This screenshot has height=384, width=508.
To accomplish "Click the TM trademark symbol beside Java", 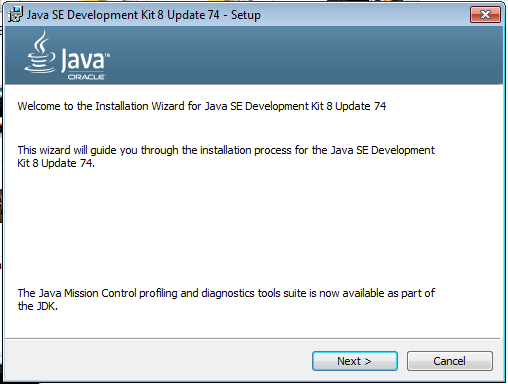I will tap(108, 55).
